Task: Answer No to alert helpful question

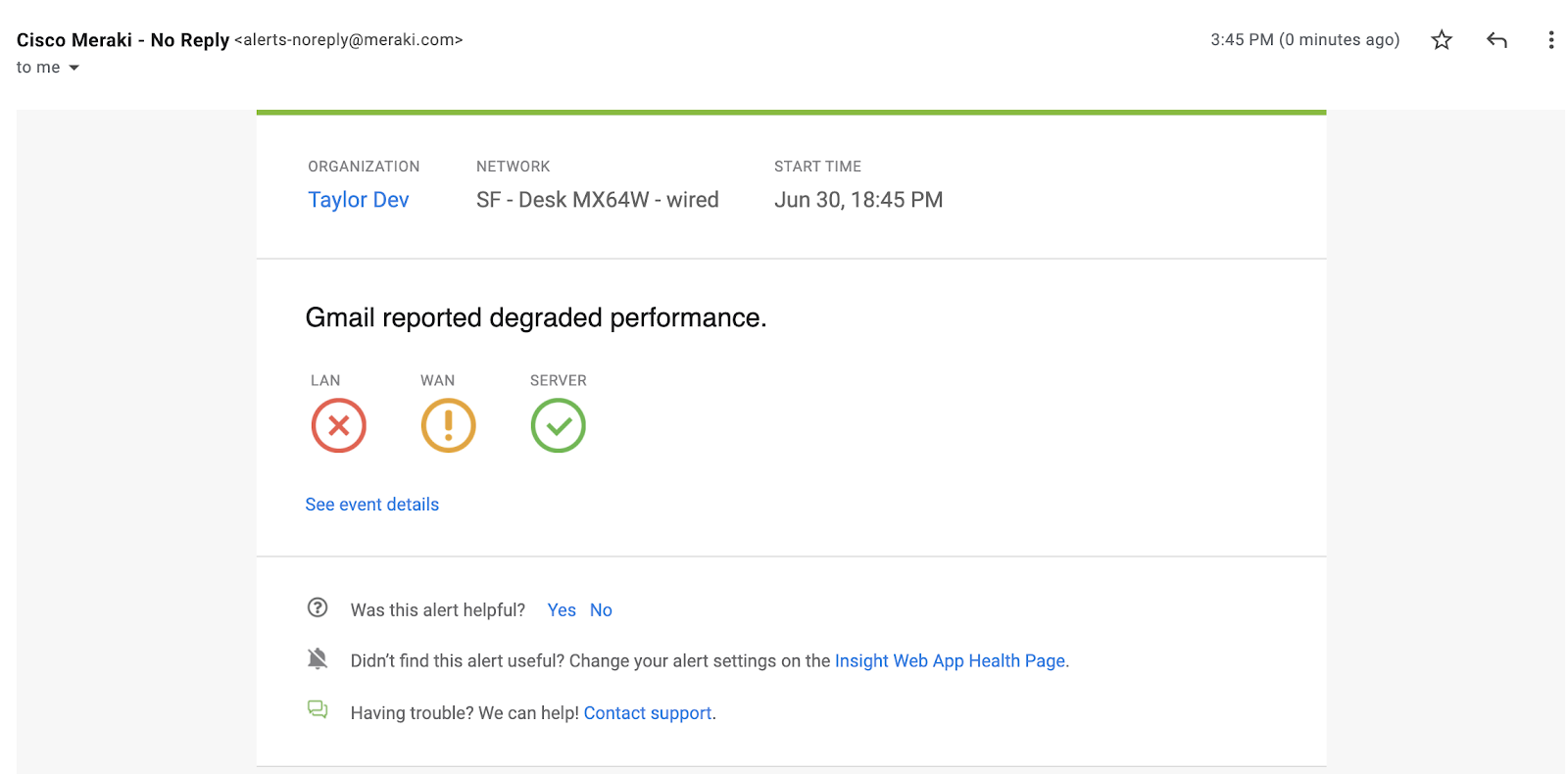Action: click(x=601, y=610)
